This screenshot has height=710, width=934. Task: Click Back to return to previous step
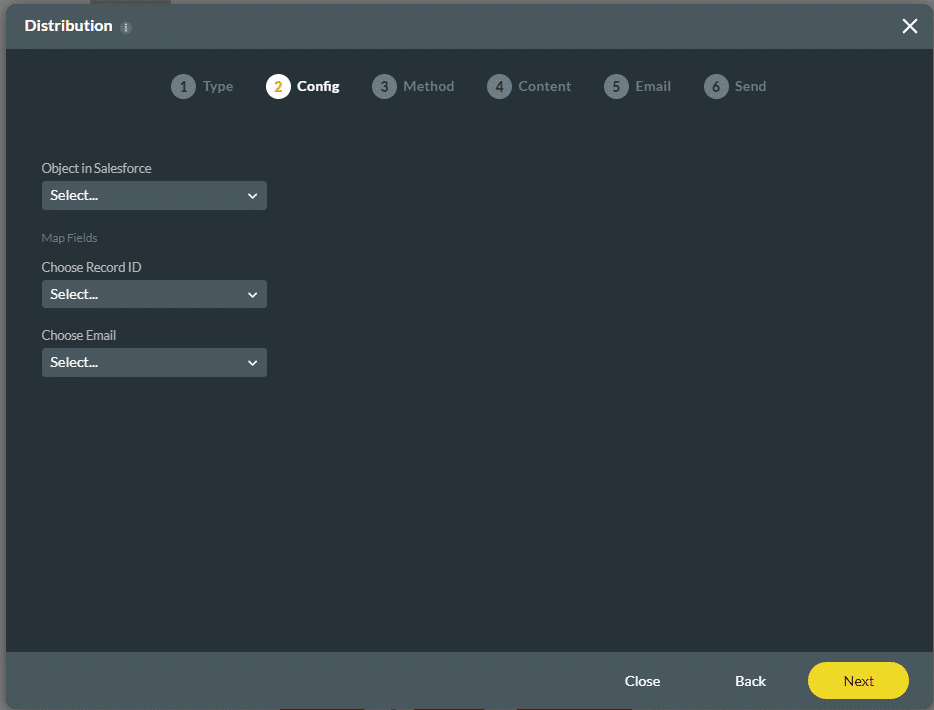[750, 681]
